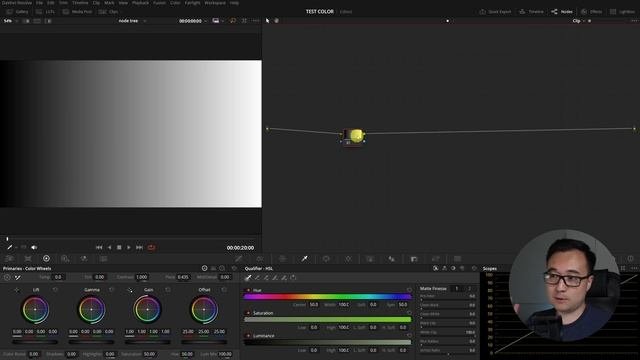The image size is (640, 360).
Task: Open the Help menu
Action: [234, 3]
